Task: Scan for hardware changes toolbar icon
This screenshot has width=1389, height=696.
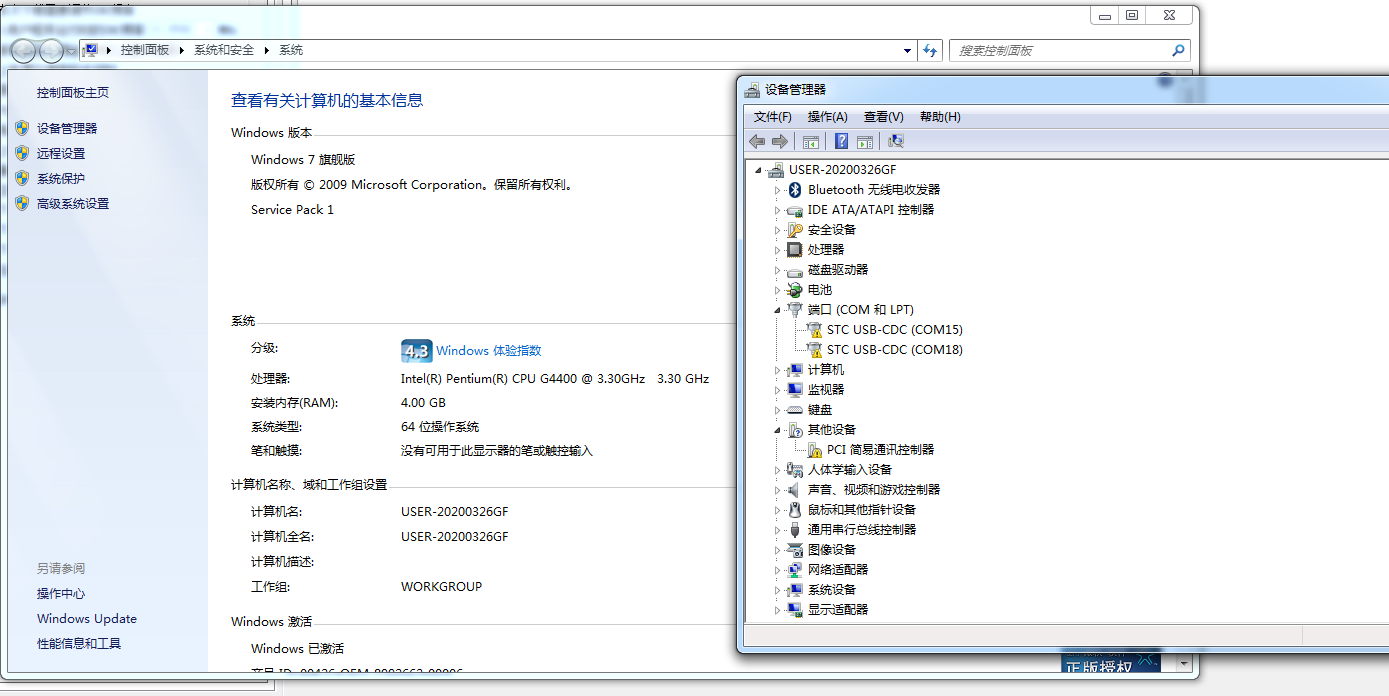Action: [896, 142]
